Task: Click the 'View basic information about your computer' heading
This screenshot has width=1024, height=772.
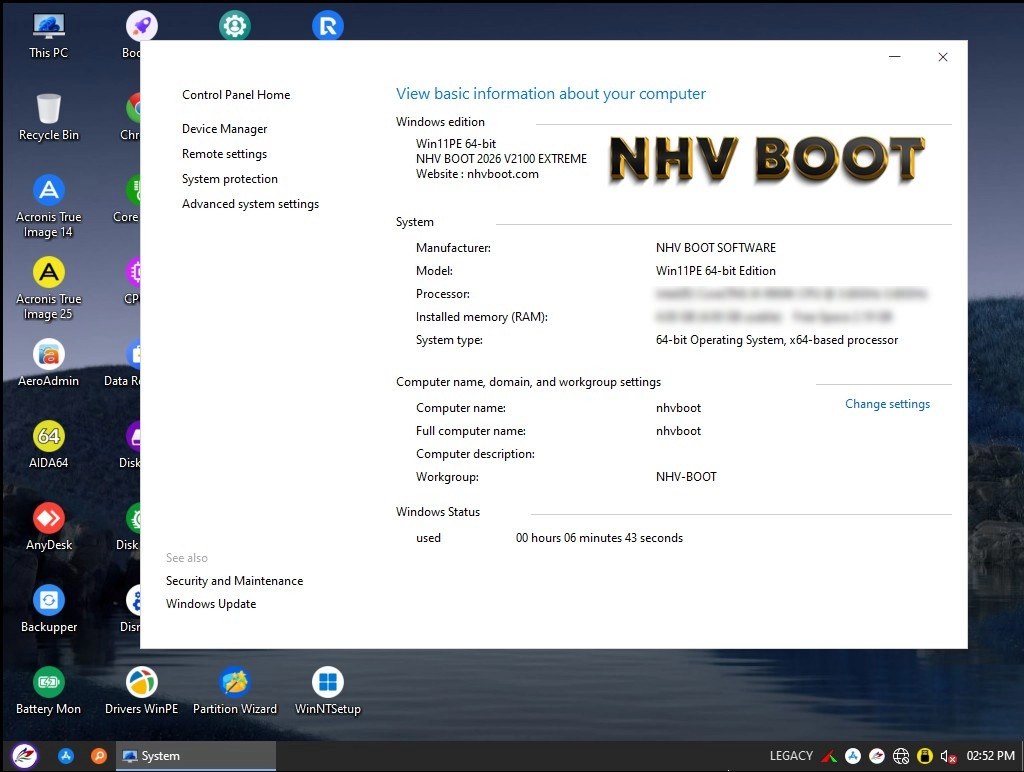Action: click(551, 93)
